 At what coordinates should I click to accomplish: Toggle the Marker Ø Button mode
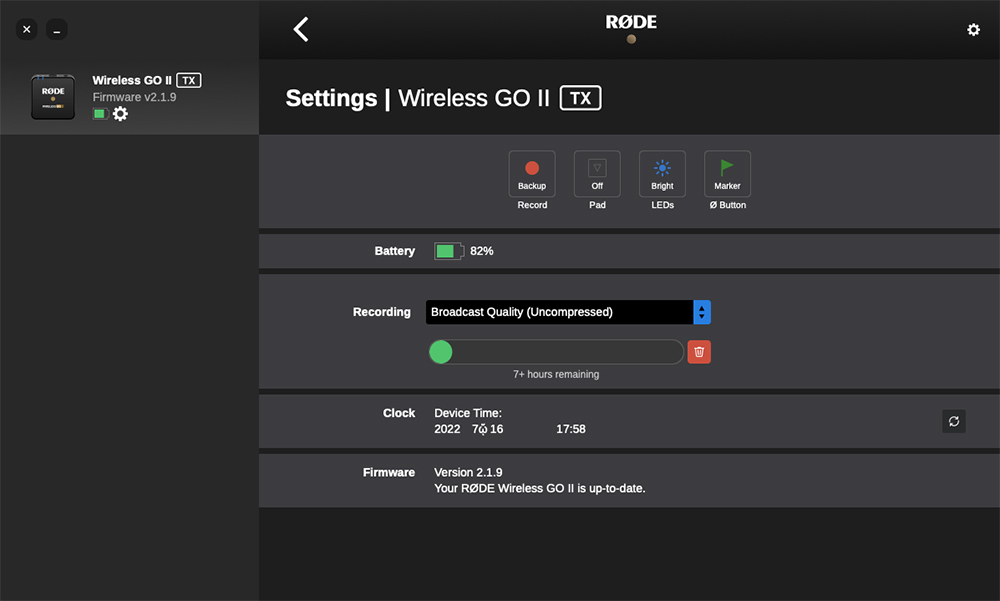point(727,174)
